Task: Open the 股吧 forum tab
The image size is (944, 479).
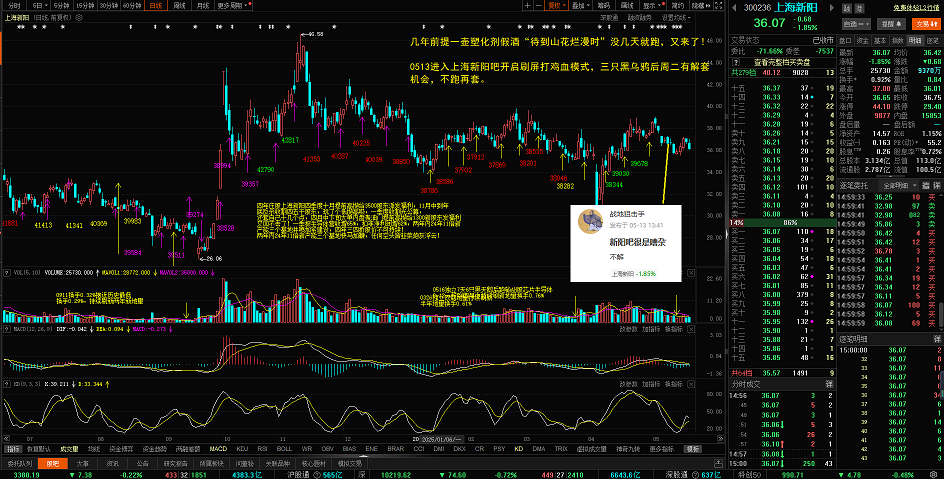Action: tap(52, 463)
